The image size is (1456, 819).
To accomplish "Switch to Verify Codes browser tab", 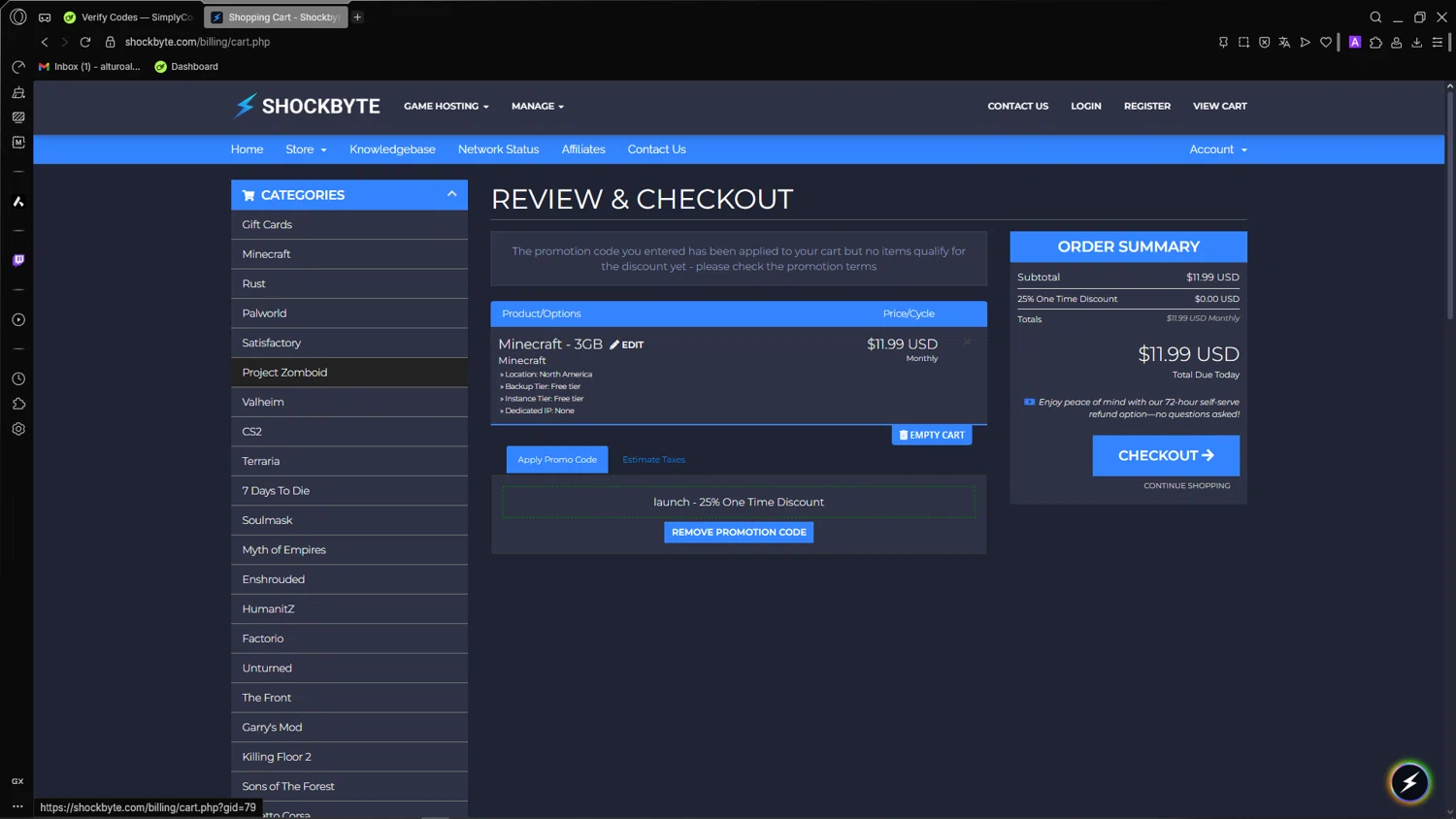I will 129,17.
